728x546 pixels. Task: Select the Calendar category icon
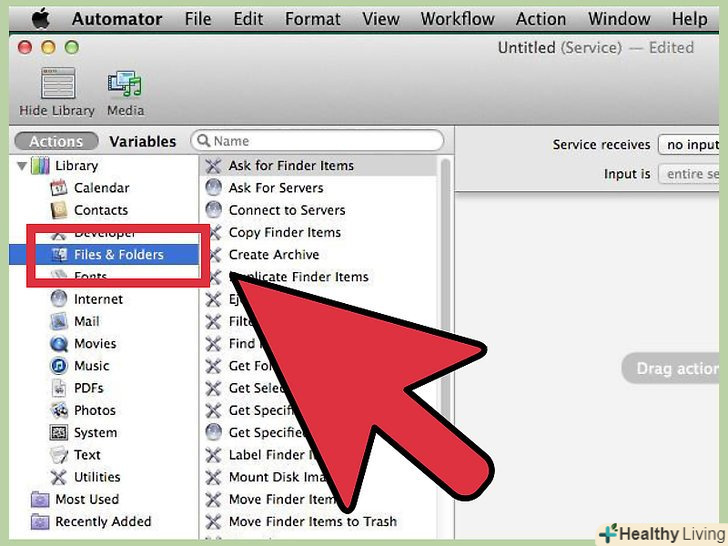58,188
